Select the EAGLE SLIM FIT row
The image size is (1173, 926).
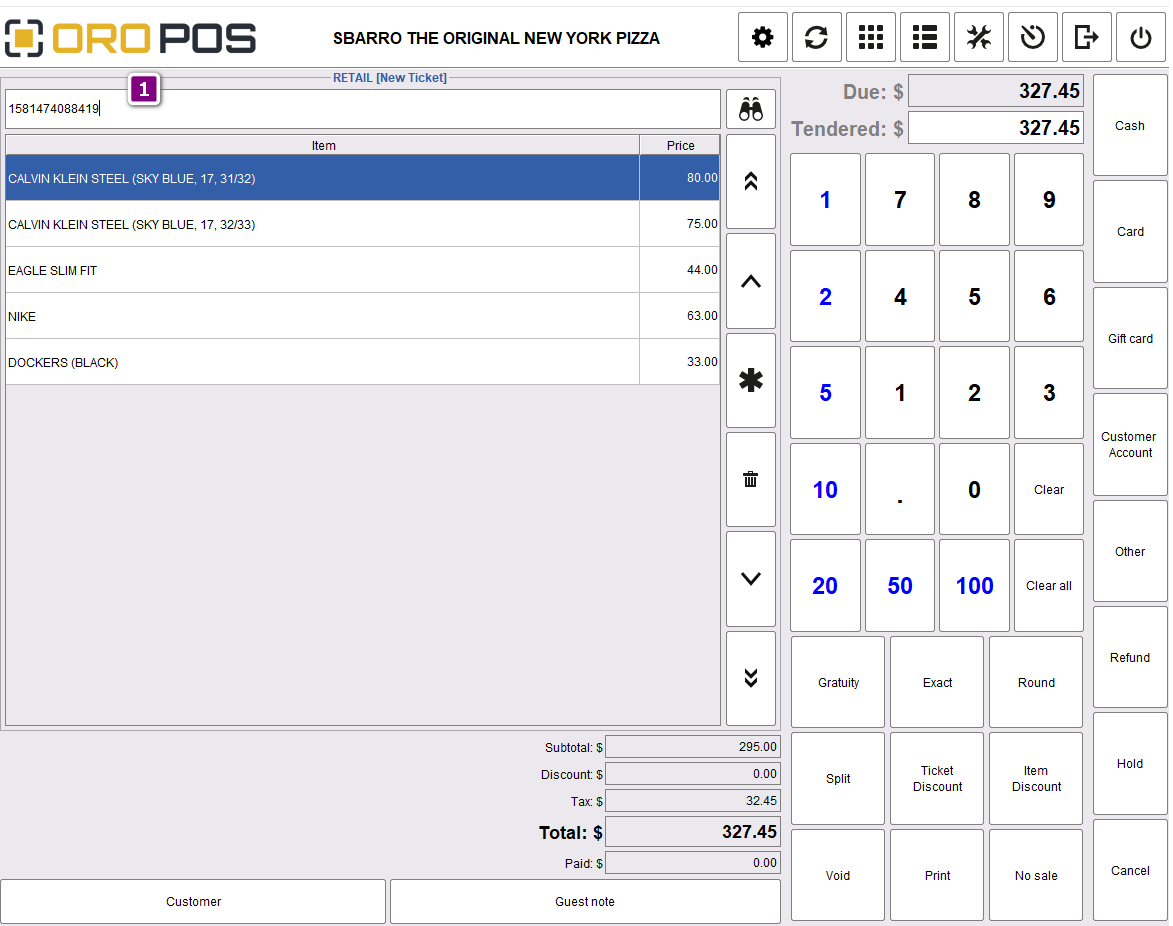[362, 270]
